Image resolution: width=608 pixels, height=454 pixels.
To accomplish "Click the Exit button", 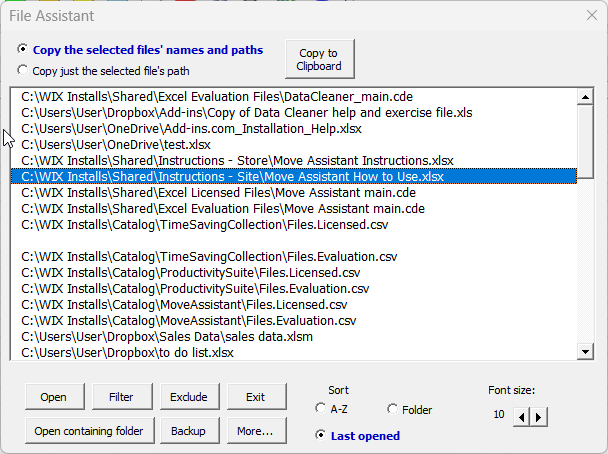I will pyautogui.click(x=257, y=397).
